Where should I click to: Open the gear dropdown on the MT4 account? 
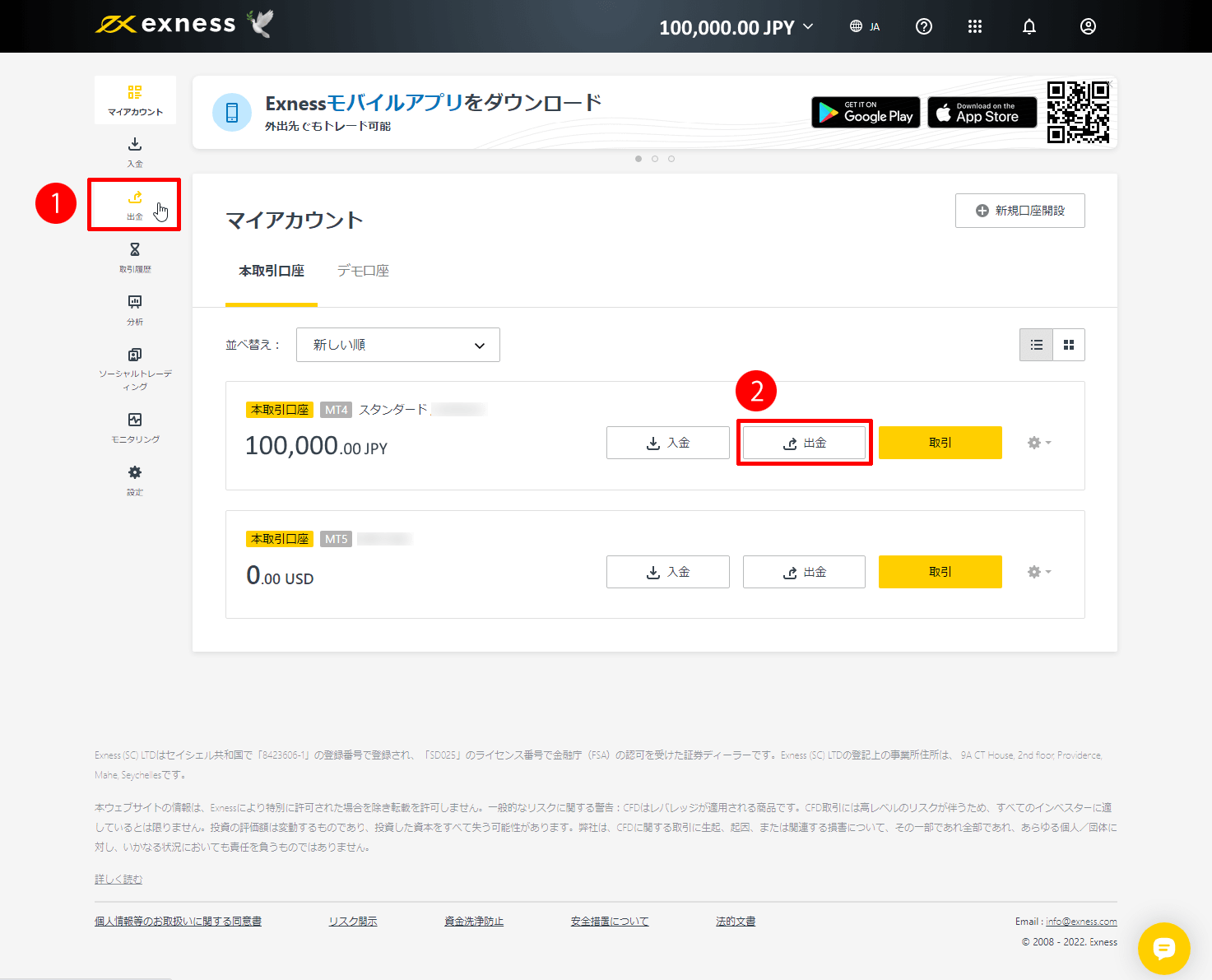[x=1038, y=442]
